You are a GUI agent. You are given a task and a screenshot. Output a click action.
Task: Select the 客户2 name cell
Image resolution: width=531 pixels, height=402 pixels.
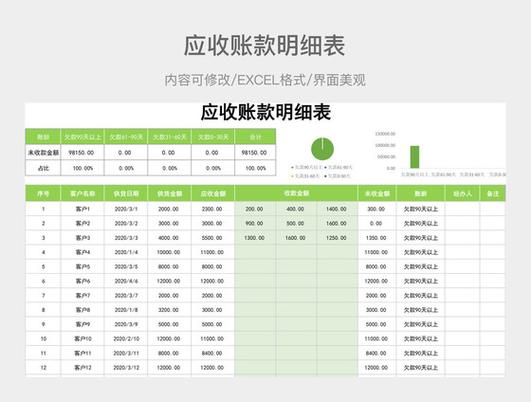point(83,224)
